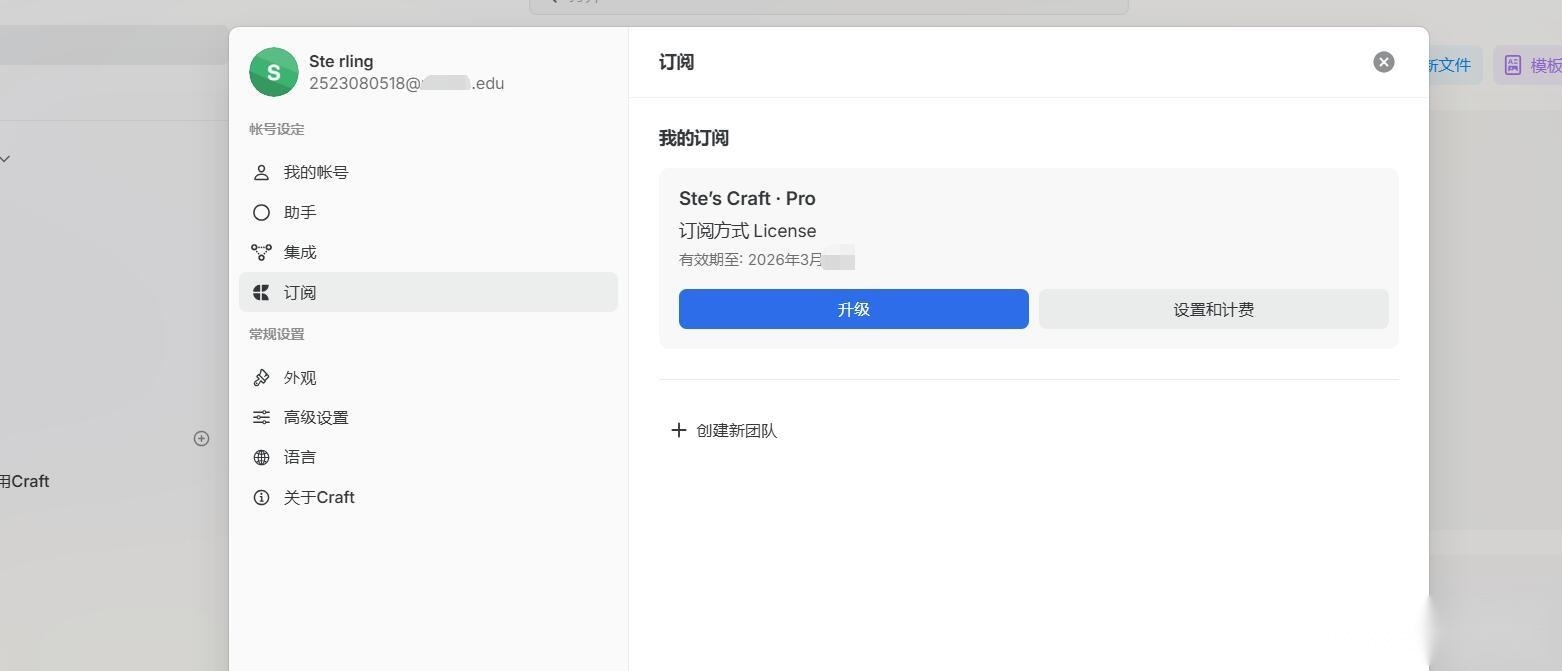
Task: Open 语言 language settings
Action: coord(428,457)
